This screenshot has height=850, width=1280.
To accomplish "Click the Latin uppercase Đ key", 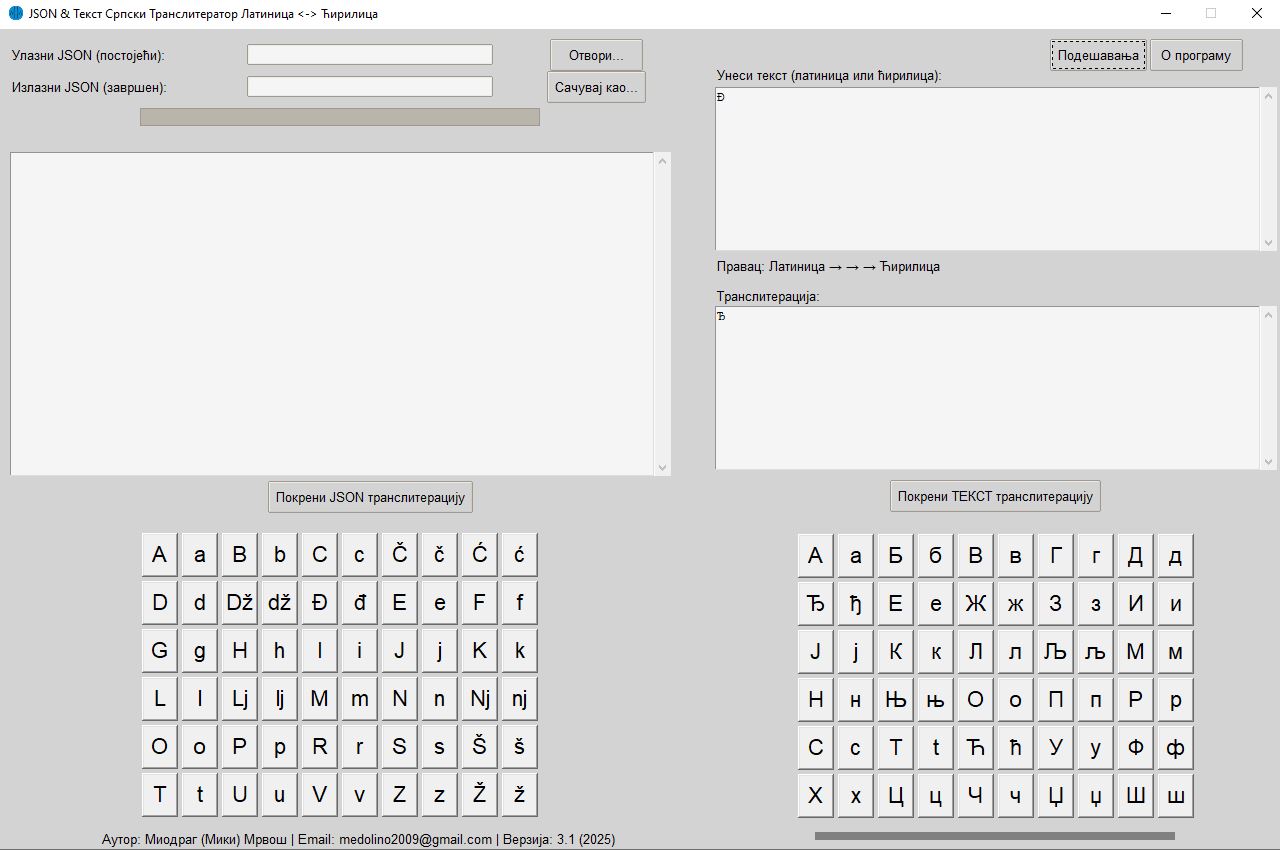I will click(x=319, y=603).
